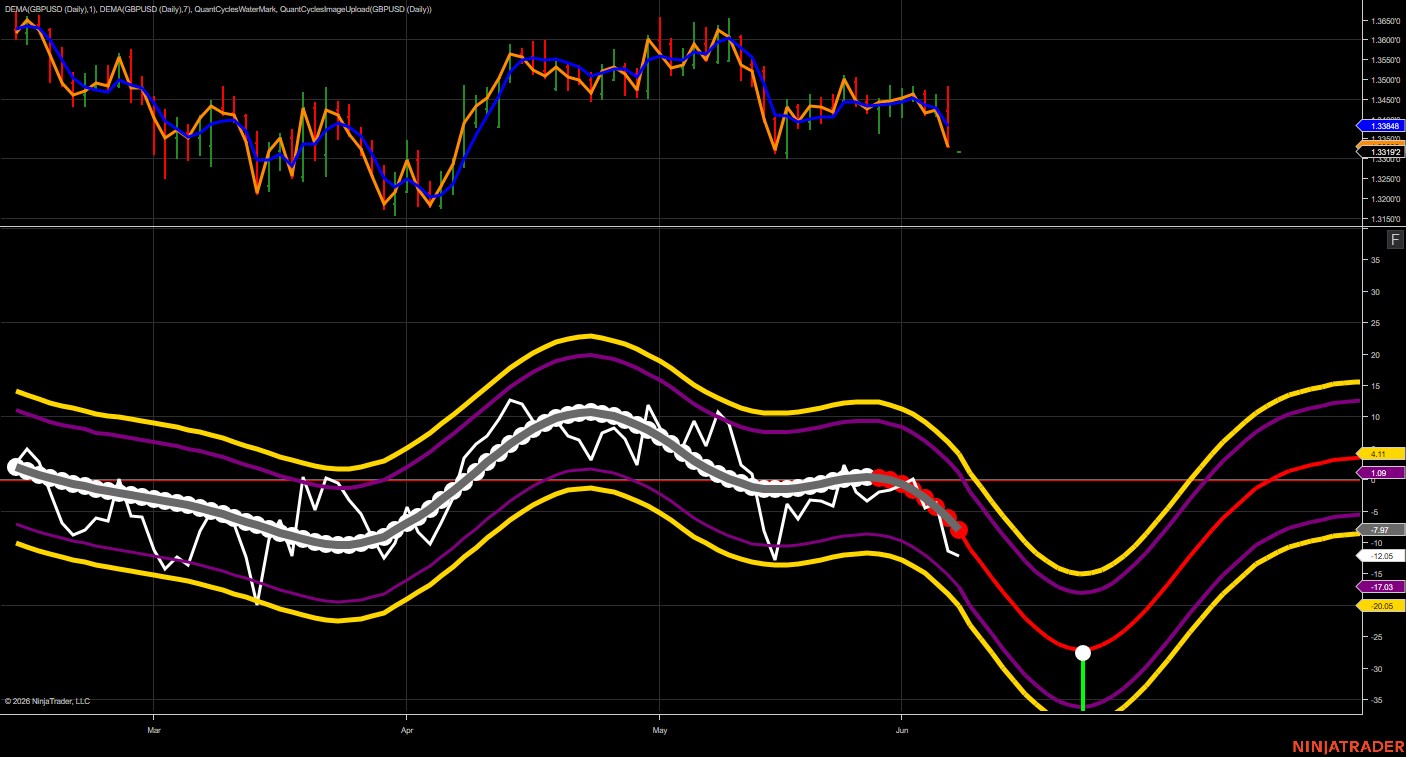Click the Mar date label
Viewport: 1406px width, 757px height.
point(154,731)
